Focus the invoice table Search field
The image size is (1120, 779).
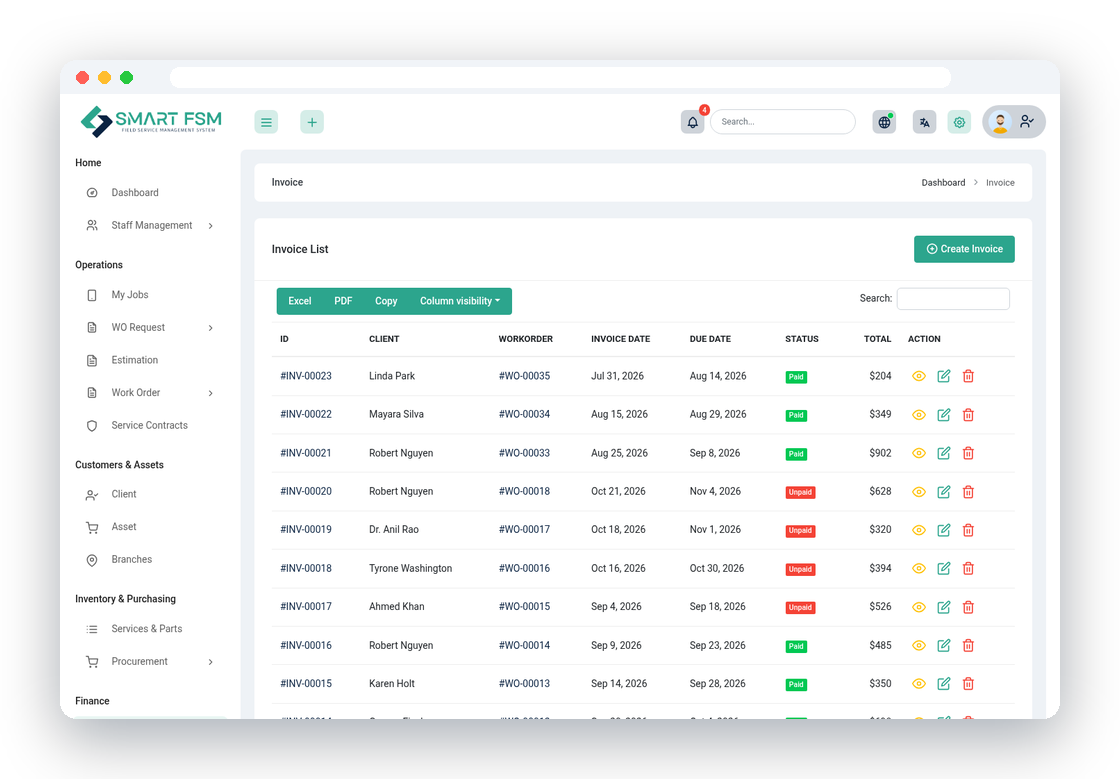(953, 298)
